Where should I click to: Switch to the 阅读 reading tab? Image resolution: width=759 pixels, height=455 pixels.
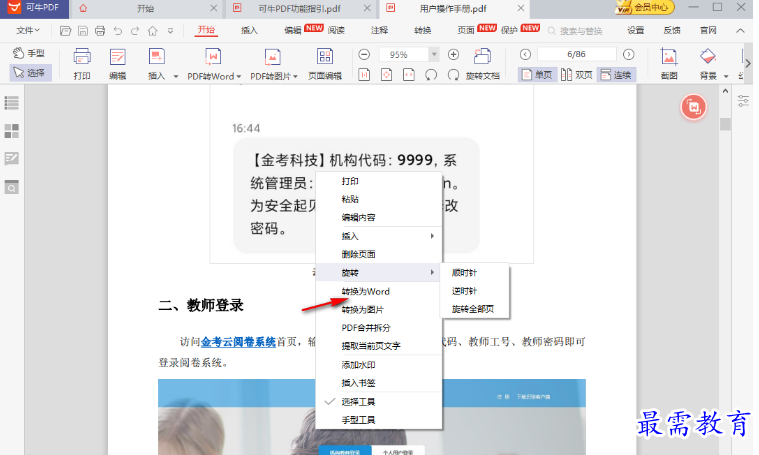point(336,30)
